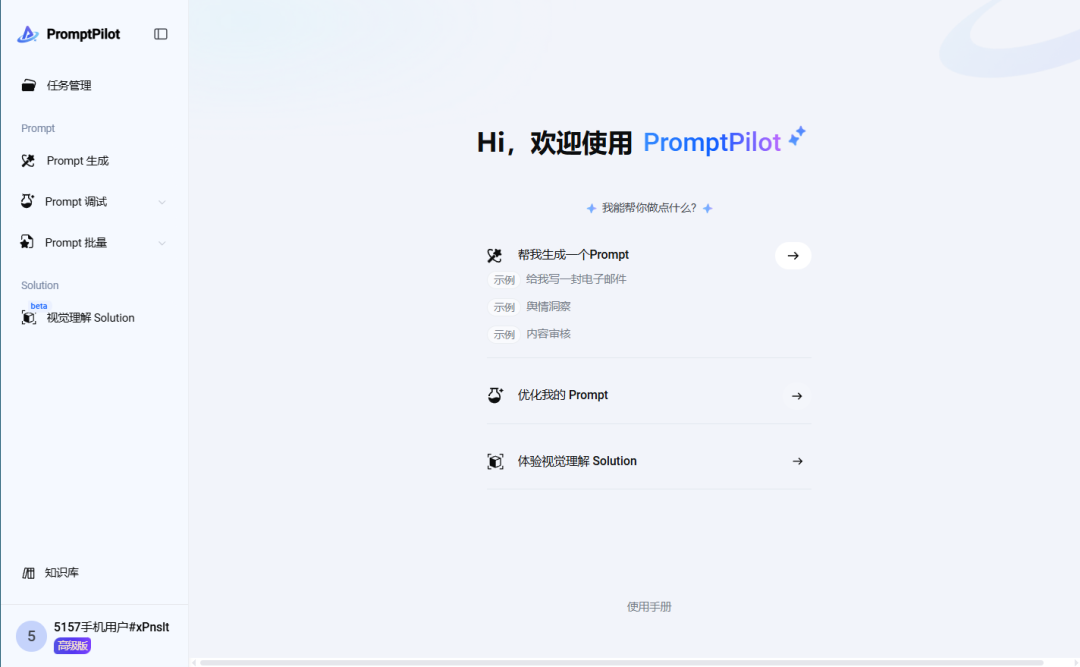Click the 示例 tag beside 给我写一封电子邮件
The width and height of the screenshot is (1080, 667).
coord(503,280)
